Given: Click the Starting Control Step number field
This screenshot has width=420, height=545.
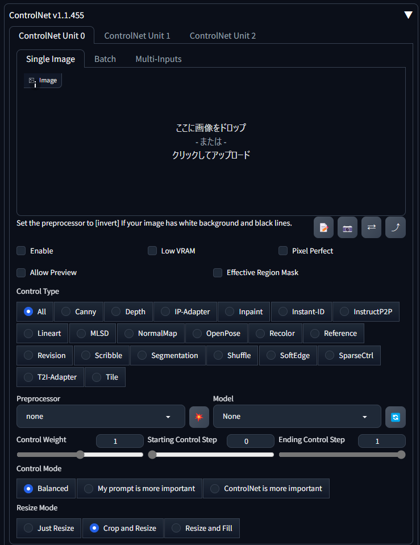Looking at the screenshot, I should click(x=250, y=441).
